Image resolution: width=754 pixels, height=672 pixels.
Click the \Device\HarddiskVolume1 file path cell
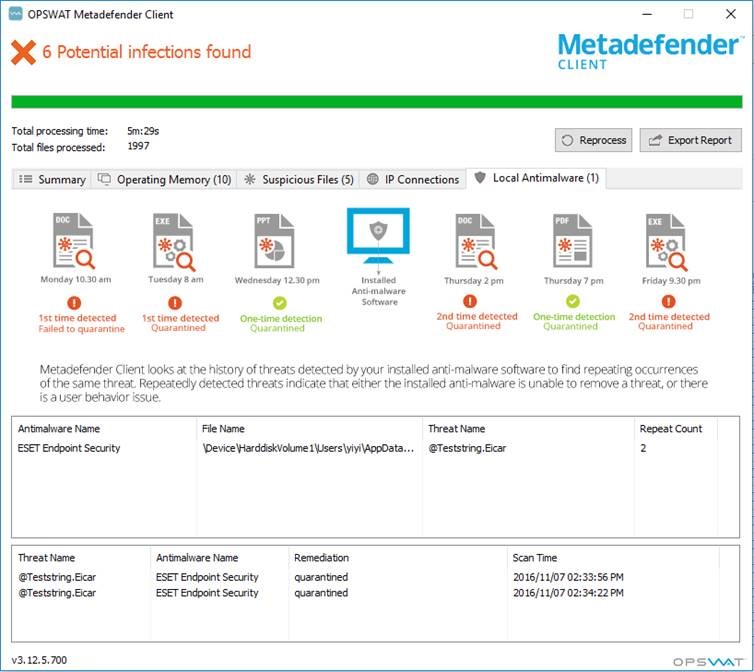tap(308, 448)
